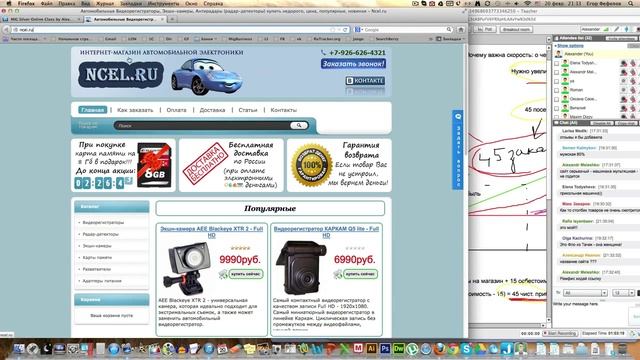Tick the checkbox next to attendee pit
640x360 pixels.
click(556, 81)
